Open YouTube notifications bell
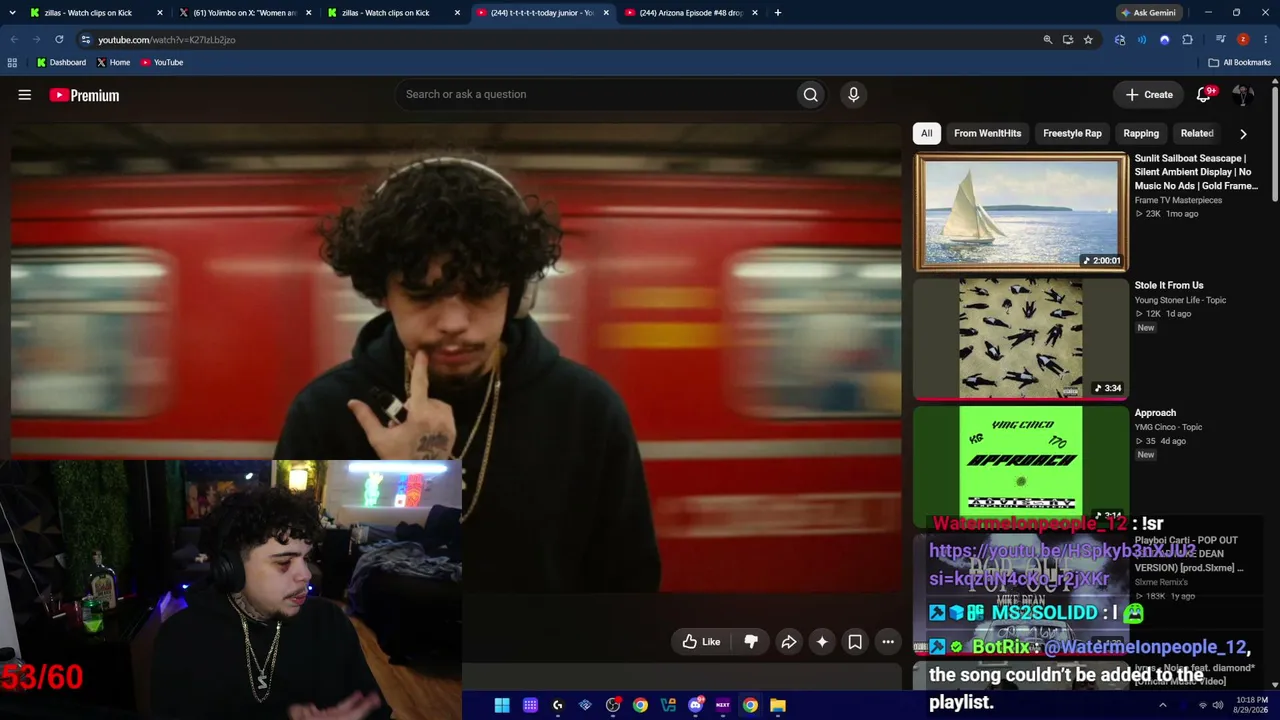 click(1204, 94)
